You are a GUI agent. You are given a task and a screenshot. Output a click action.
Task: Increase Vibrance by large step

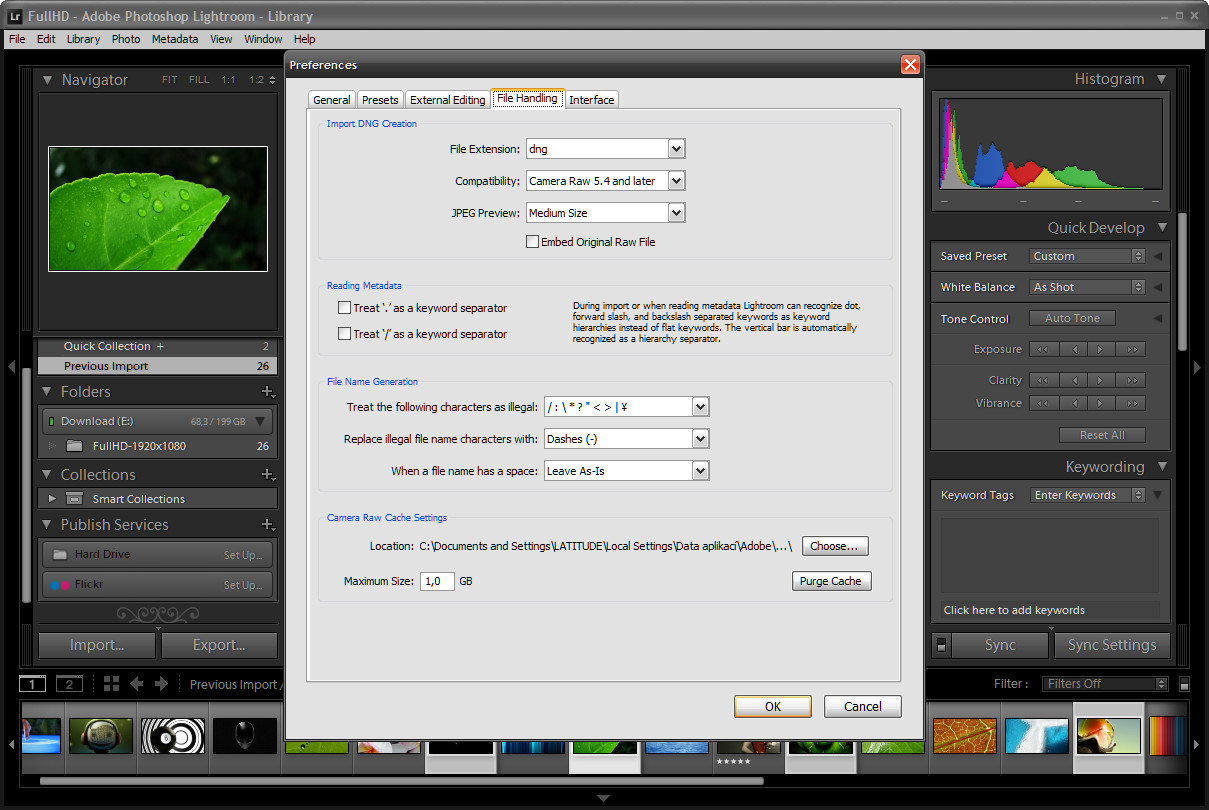click(x=1132, y=404)
